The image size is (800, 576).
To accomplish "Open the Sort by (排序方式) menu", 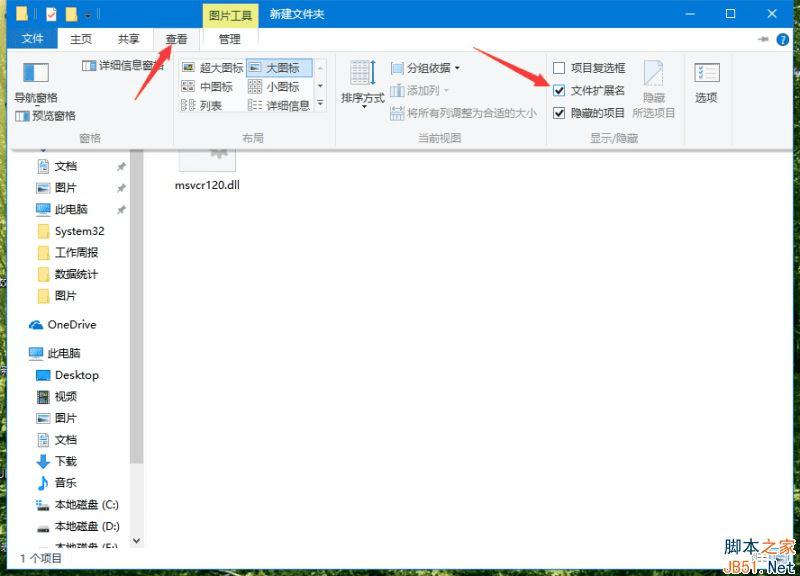I will tap(362, 84).
